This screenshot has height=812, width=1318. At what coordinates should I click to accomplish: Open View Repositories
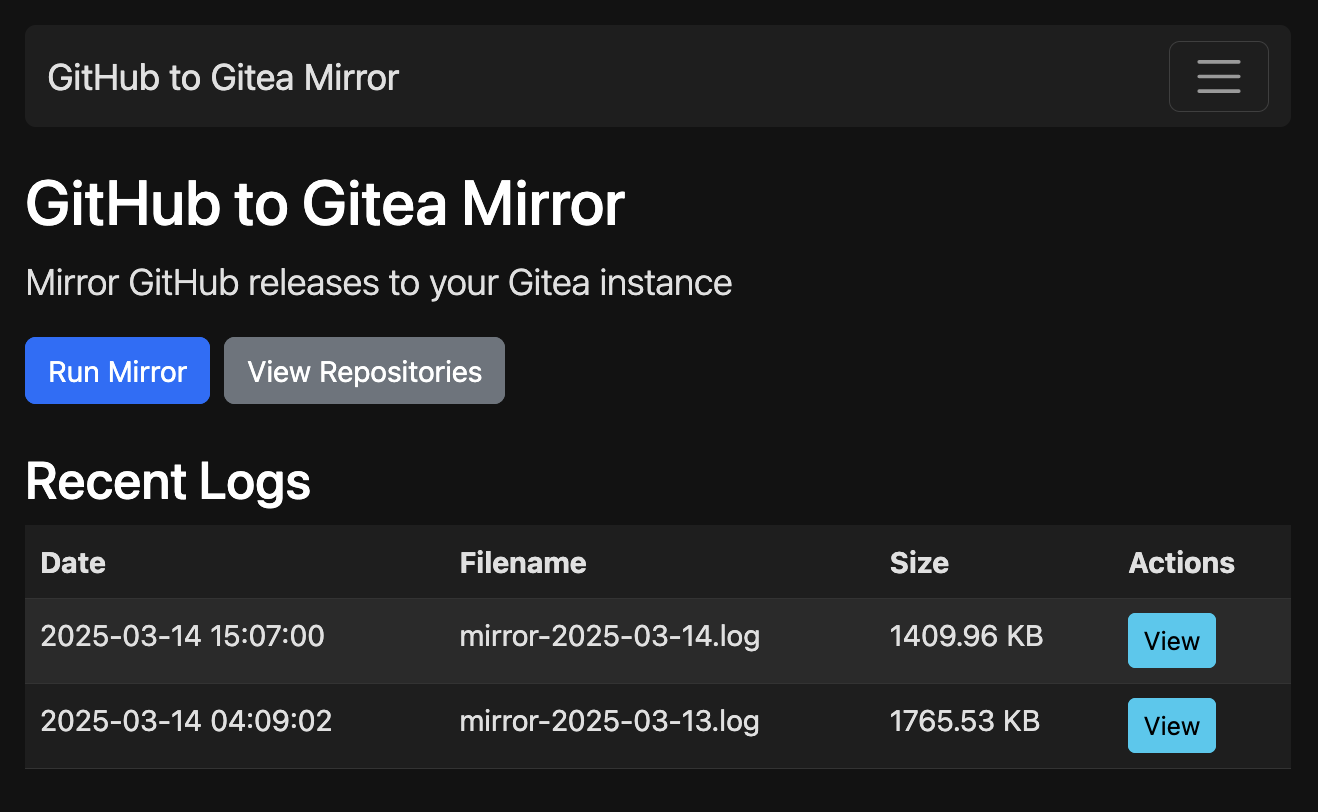click(364, 371)
